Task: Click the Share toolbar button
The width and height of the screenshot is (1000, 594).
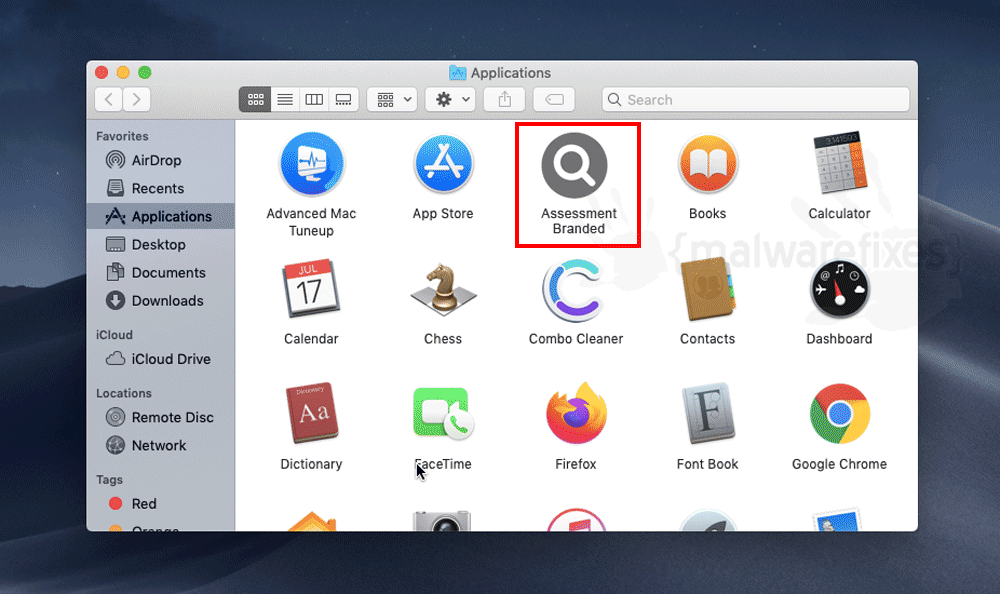Action: tap(504, 100)
